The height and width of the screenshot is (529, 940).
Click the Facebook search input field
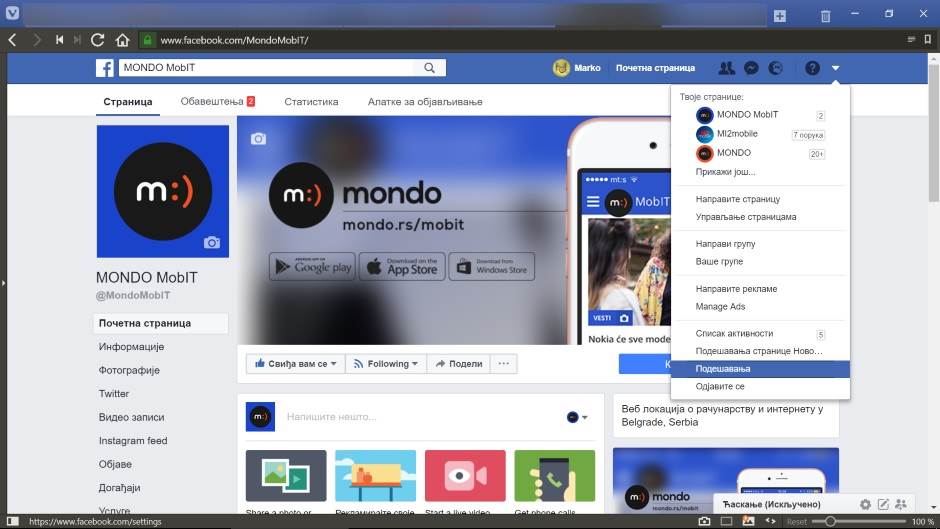pos(267,68)
